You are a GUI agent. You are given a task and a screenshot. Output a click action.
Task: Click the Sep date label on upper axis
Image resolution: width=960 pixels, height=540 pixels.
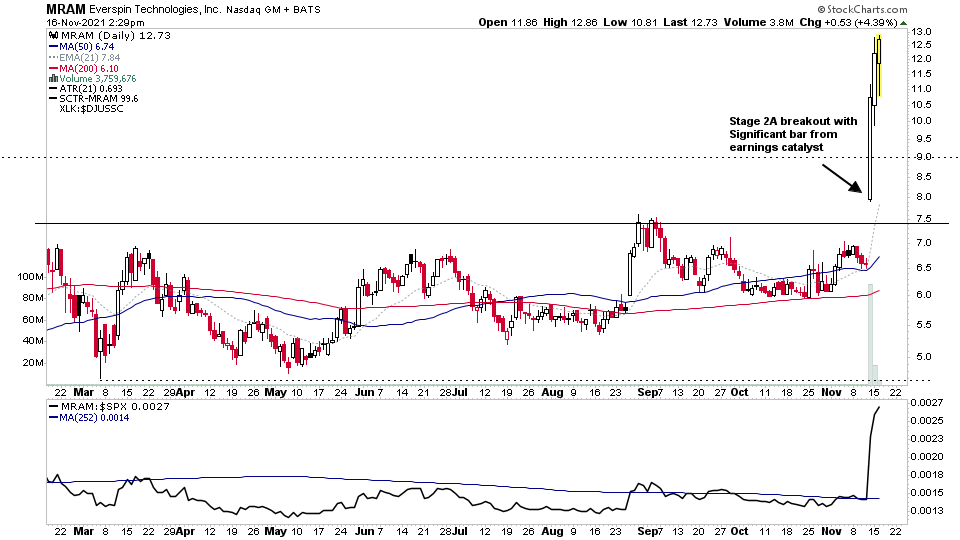coord(645,392)
